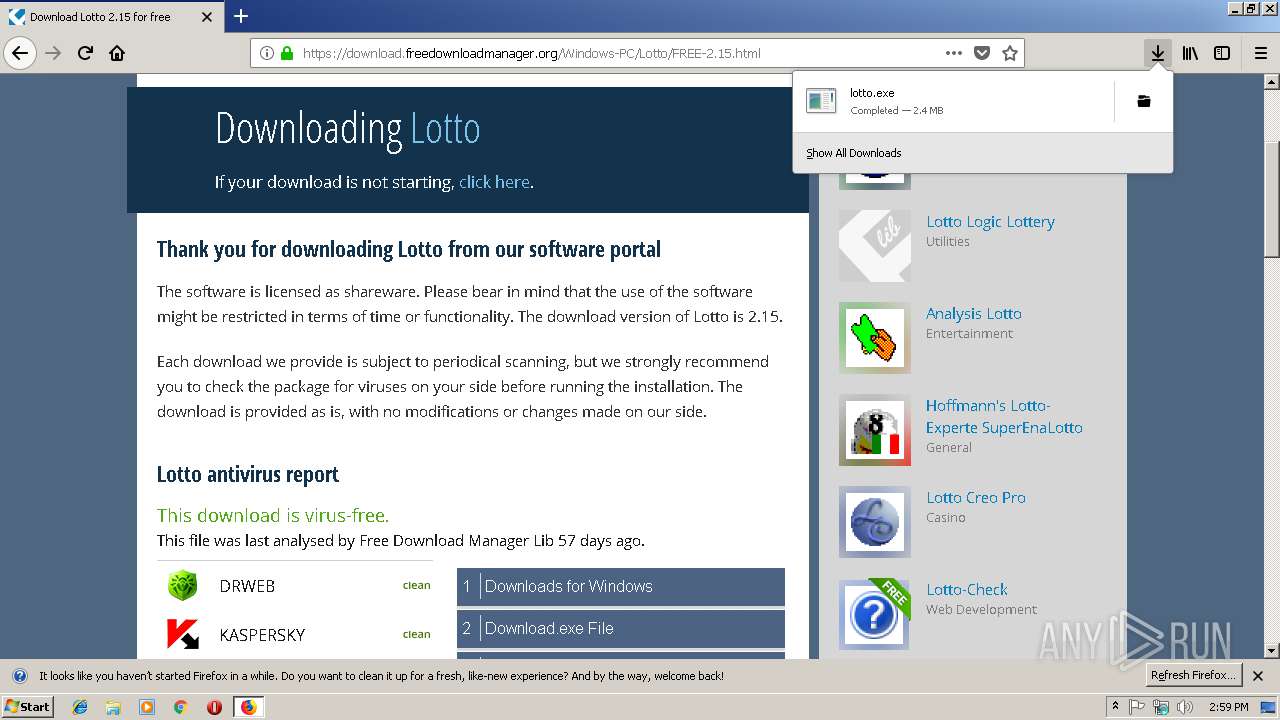This screenshot has height=720, width=1280.
Task: Open Hoffmann's Lotto-Experte SuperEnaLotto link
Action: click(1004, 417)
